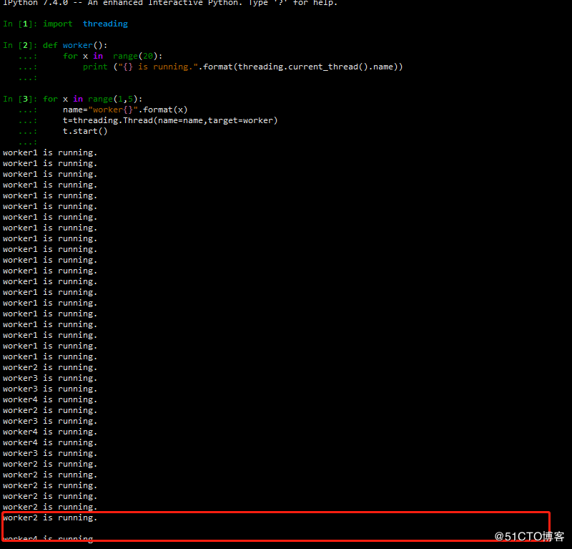This screenshot has width=572, height=549.
Task: Click 'worker2 is running.' inside the red box
Action: [50, 518]
